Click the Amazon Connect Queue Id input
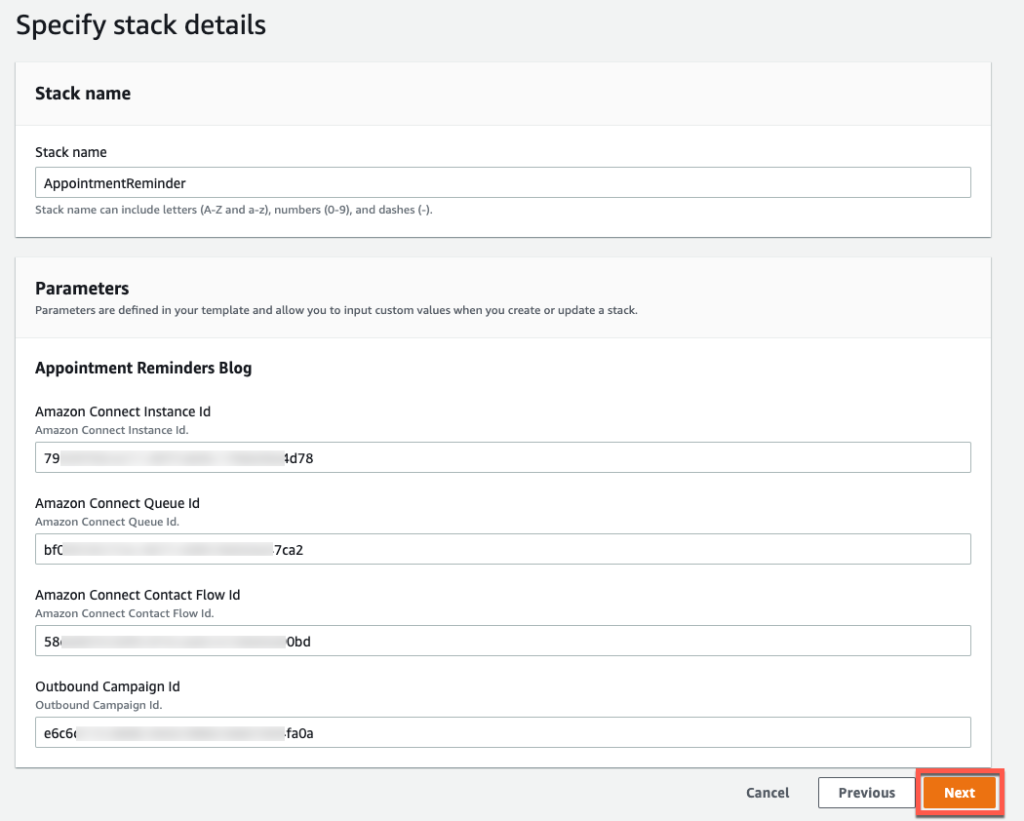 (500, 548)
